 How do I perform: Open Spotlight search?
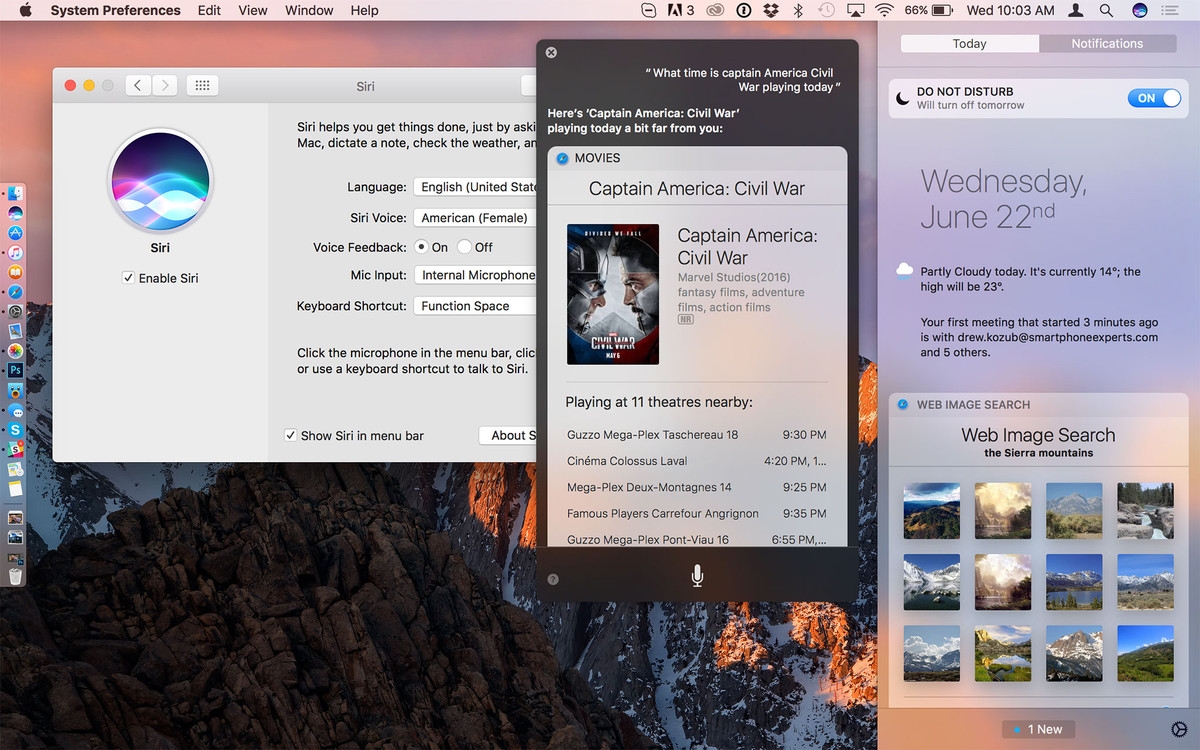[x=1104, y=11]
